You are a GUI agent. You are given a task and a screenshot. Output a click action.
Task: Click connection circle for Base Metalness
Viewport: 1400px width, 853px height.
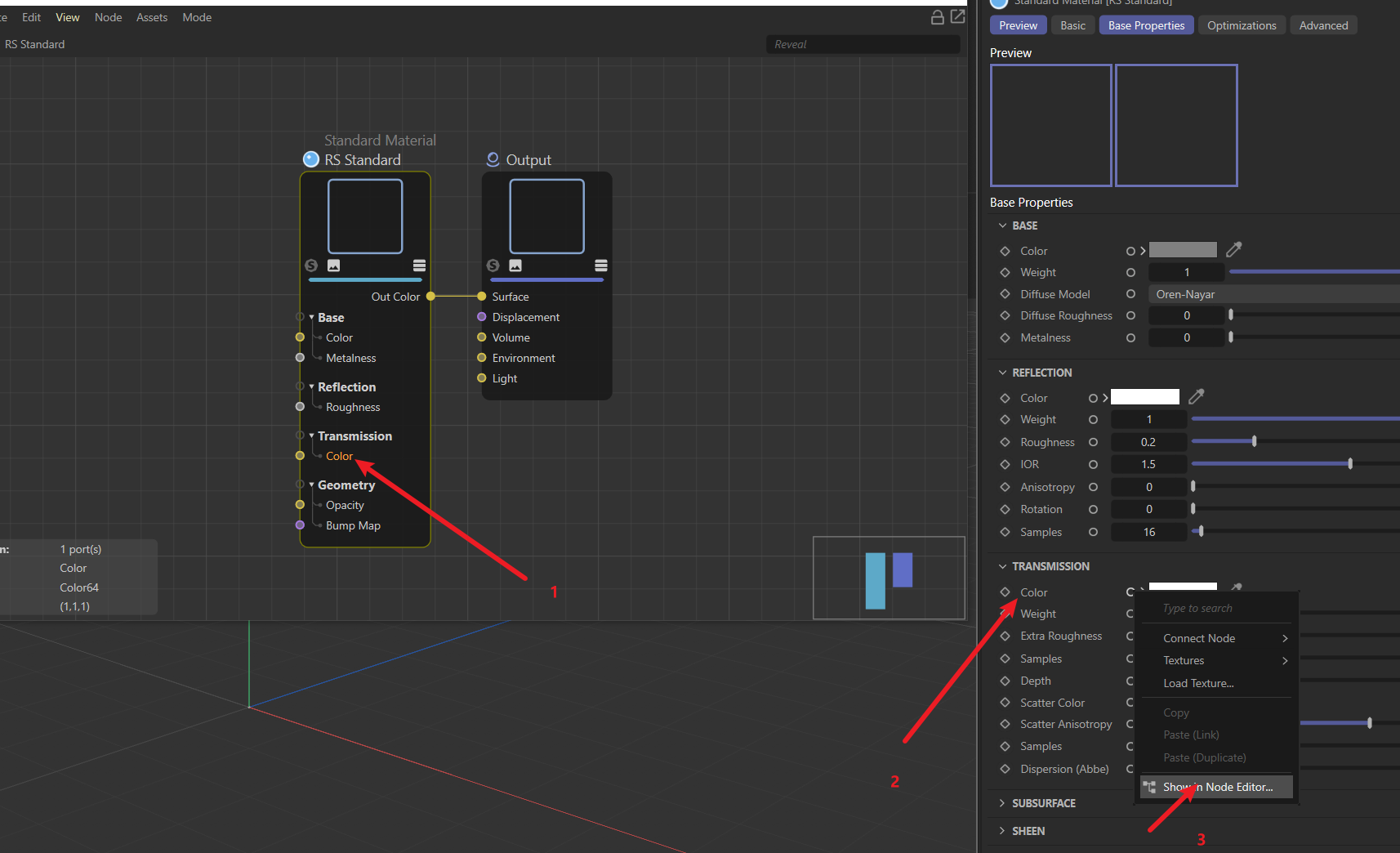pos(1130,337)
